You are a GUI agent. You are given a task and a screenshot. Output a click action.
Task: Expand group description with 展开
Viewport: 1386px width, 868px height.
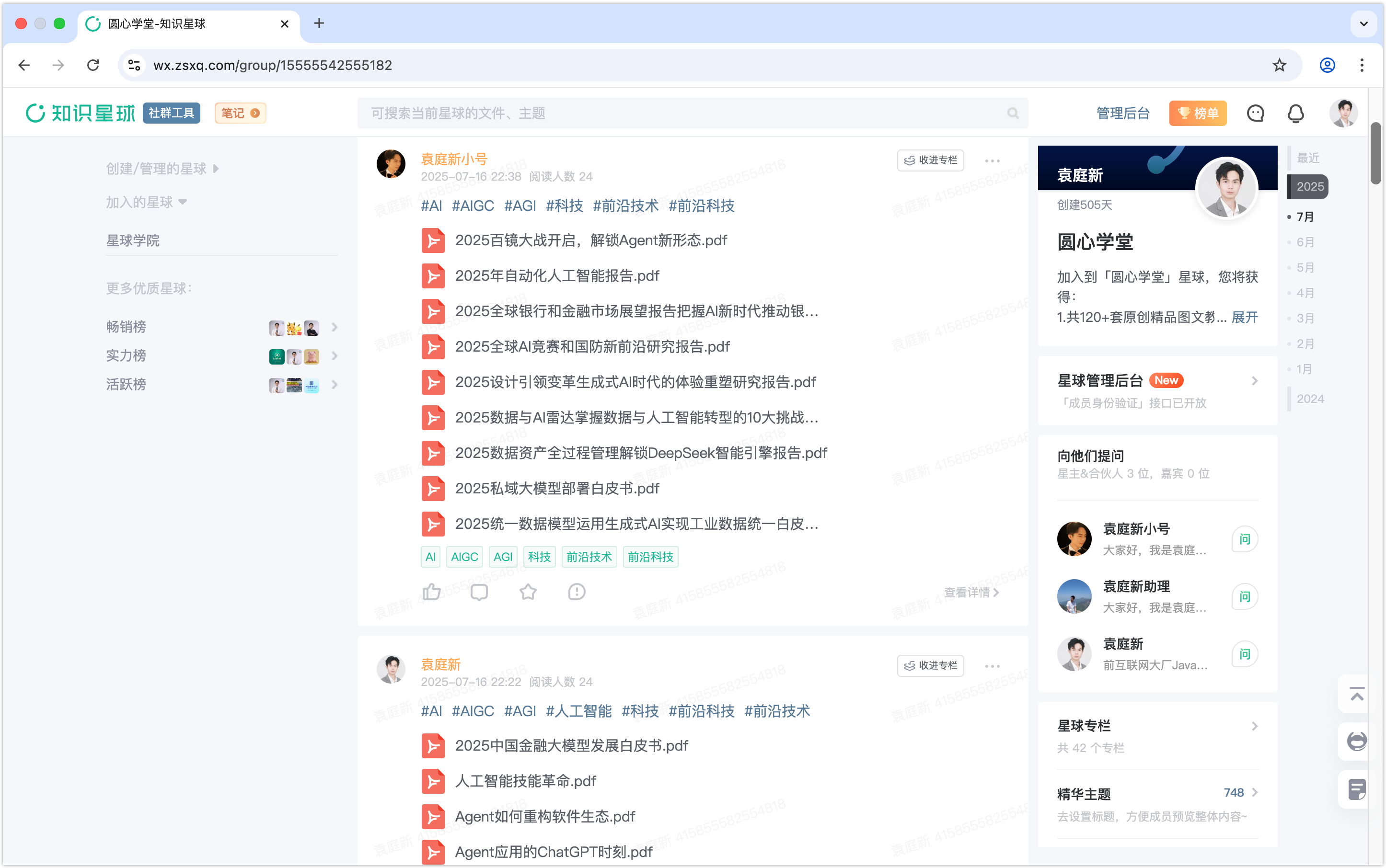click(x=1245, y=318)
